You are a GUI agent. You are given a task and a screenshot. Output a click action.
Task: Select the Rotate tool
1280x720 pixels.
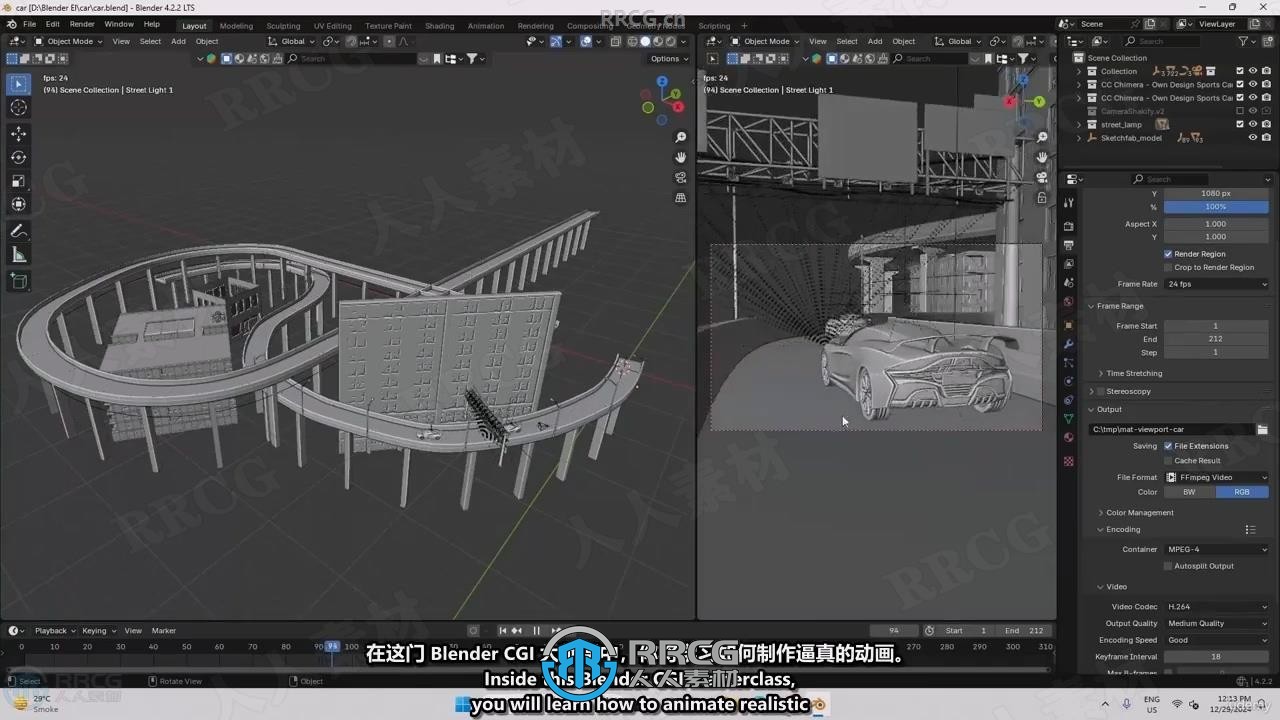pos(18,157)
